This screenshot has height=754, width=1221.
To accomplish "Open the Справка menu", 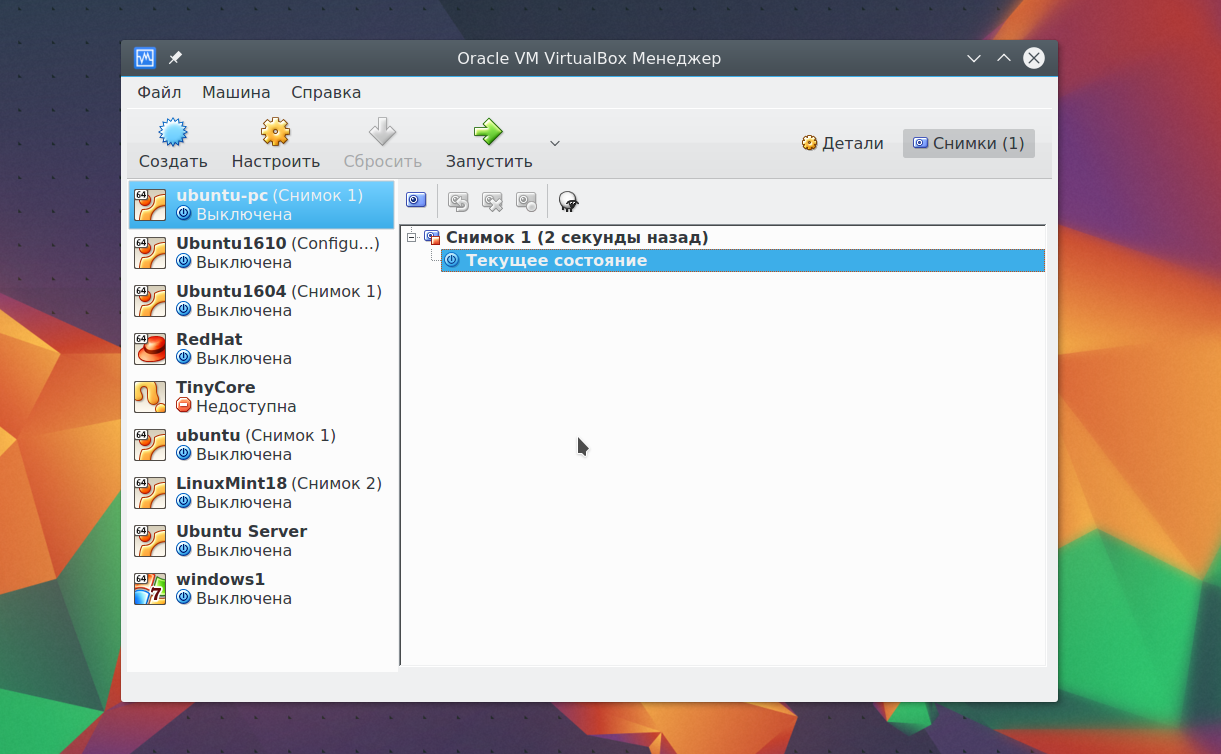I will [x=325, y=92].
